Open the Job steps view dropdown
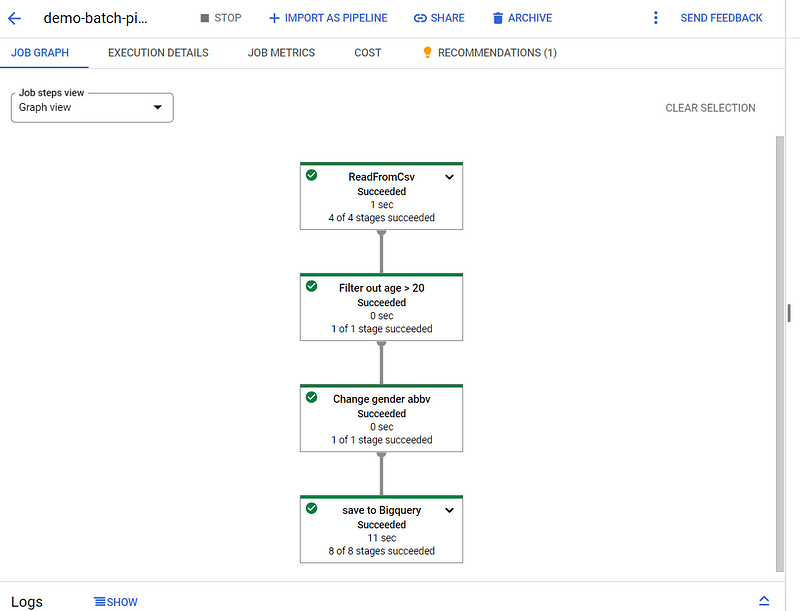Viewport: 800px width, 611px height. click(x=92, y=108)
